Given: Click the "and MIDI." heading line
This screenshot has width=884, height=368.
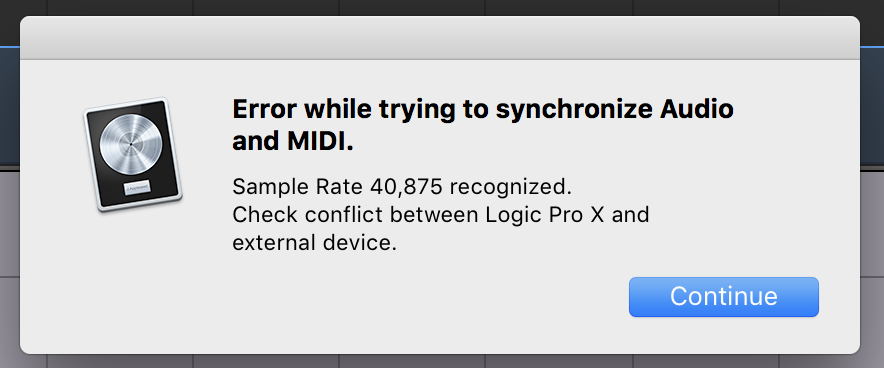Looking at the screenshot, I should [293, 141].
